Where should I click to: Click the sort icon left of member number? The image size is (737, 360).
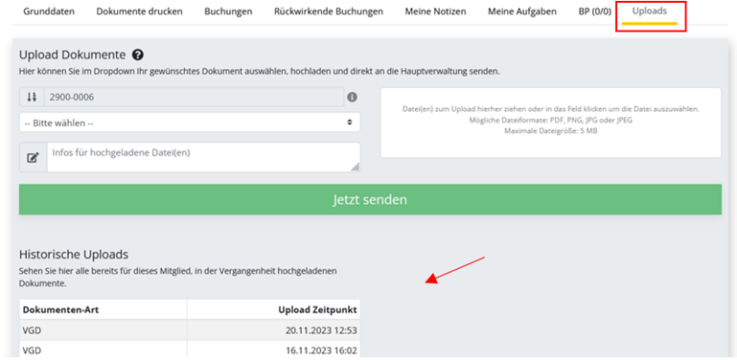click(x=31, y=97)
